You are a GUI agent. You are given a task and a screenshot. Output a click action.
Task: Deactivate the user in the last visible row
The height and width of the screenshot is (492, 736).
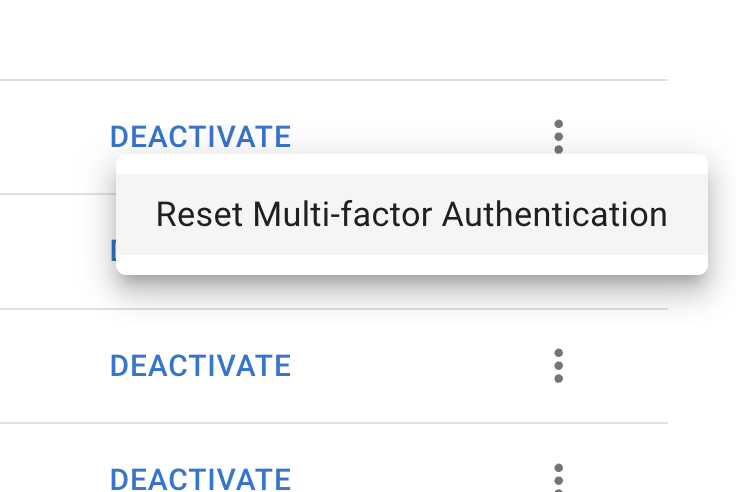[200, 479]
